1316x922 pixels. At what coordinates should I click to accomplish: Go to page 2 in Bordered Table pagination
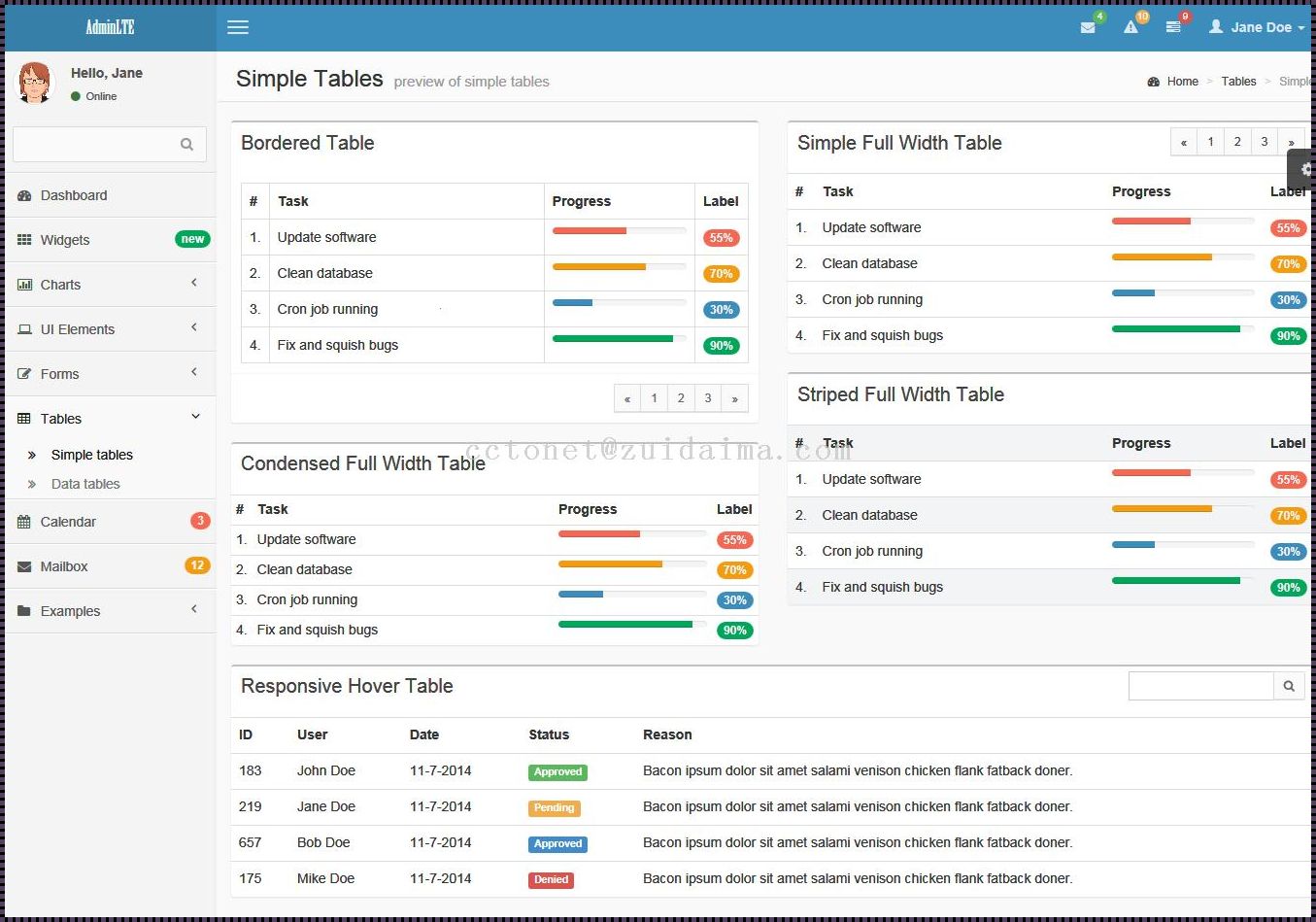click(681, 398)
